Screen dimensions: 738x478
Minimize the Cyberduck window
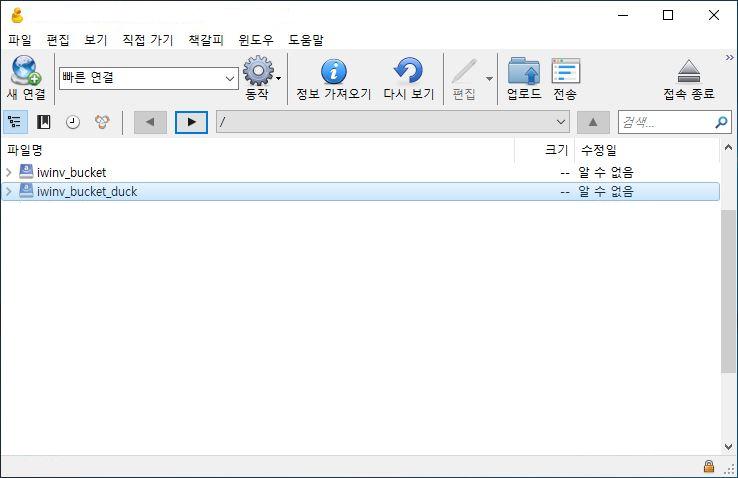pos(623,15)
